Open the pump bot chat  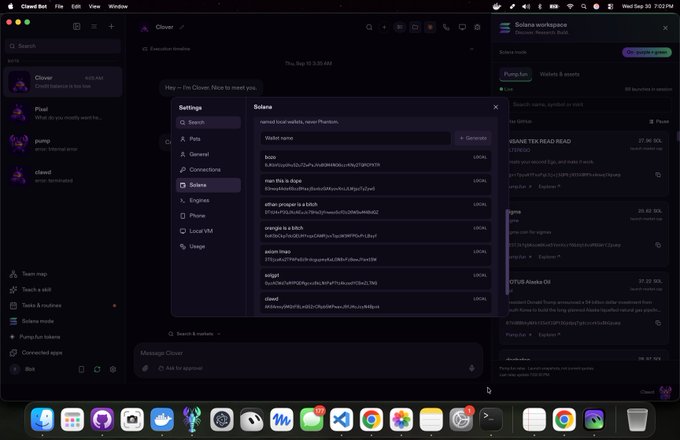click(x=63, y=145)
